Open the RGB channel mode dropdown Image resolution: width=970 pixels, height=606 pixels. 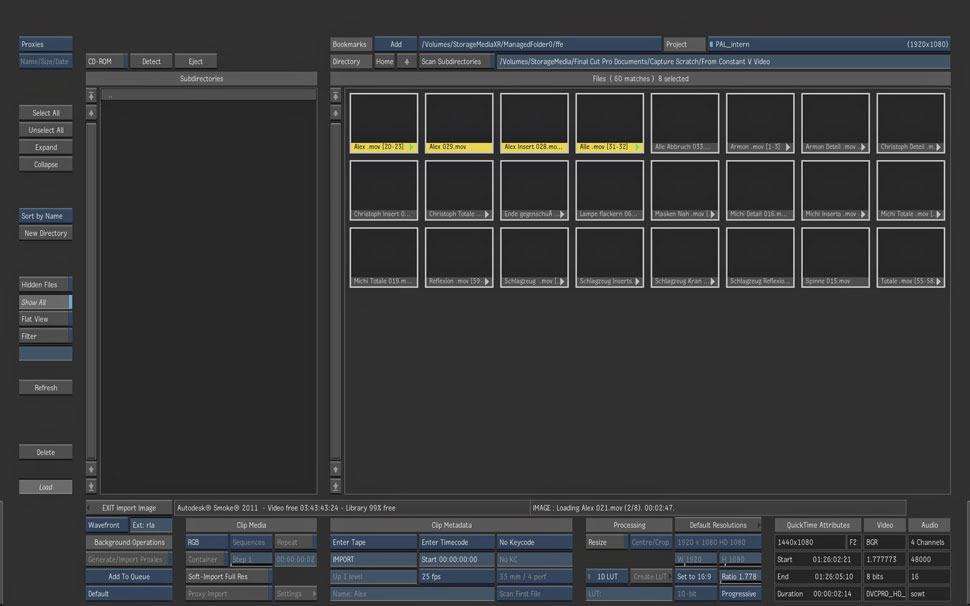pyautogui.click(x=205, y=542)
